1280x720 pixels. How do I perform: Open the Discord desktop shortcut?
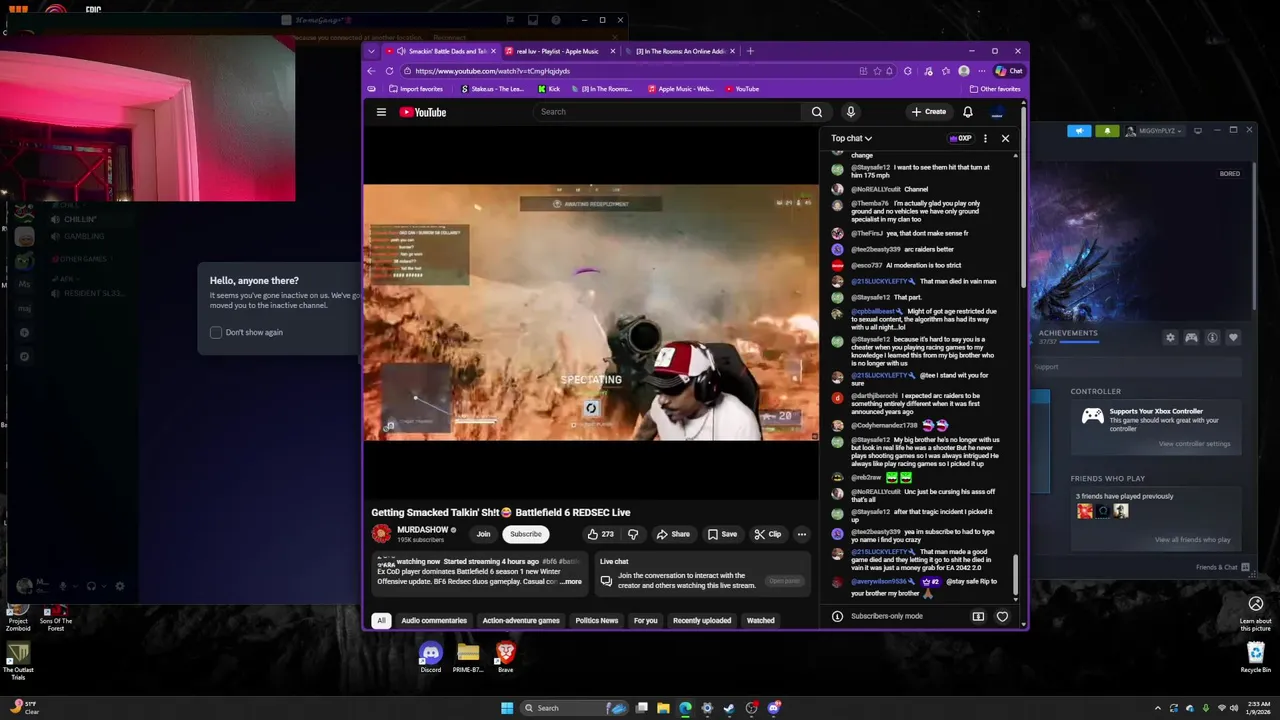coord(431,657)
